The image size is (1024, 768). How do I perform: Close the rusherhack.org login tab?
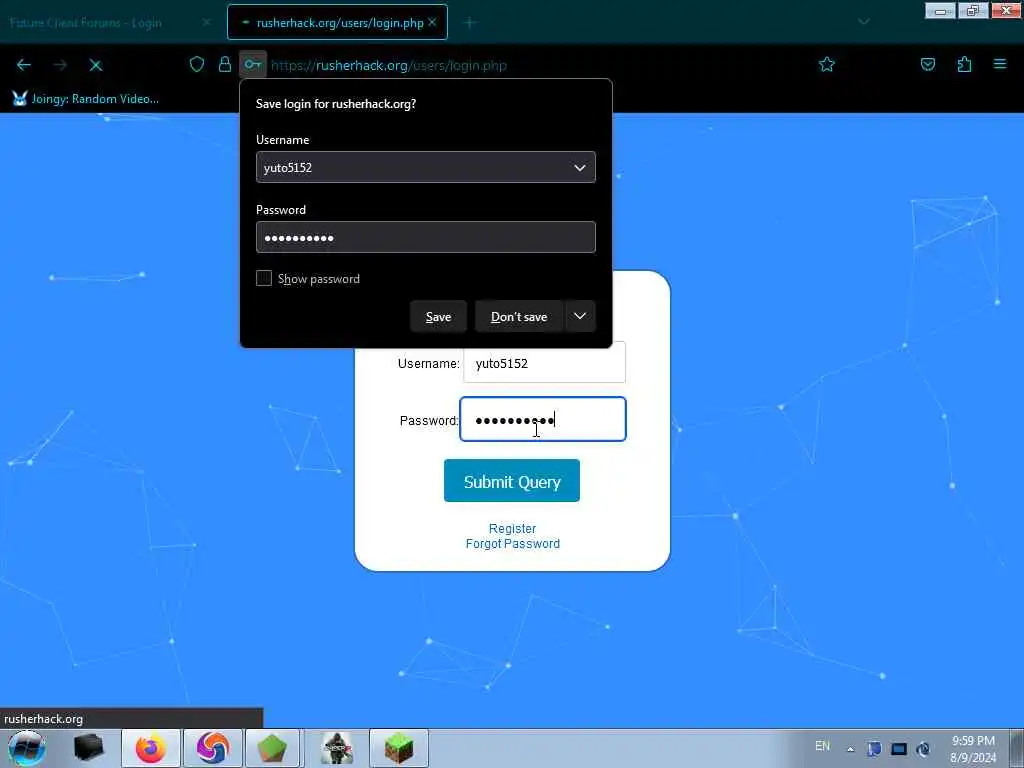[x=432, y=22]
